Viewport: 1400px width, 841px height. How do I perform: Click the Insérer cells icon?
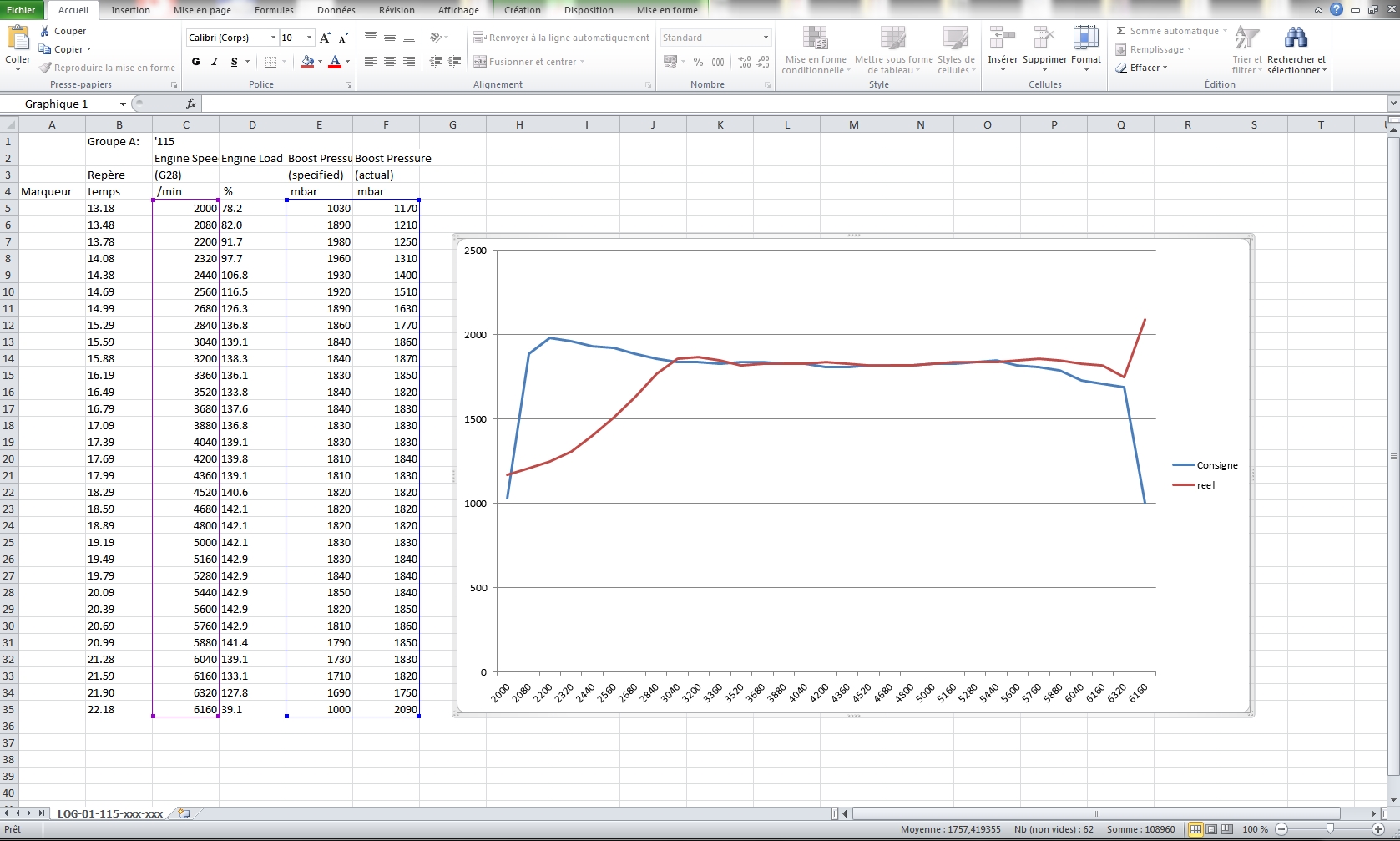(x=1002, y=38)
